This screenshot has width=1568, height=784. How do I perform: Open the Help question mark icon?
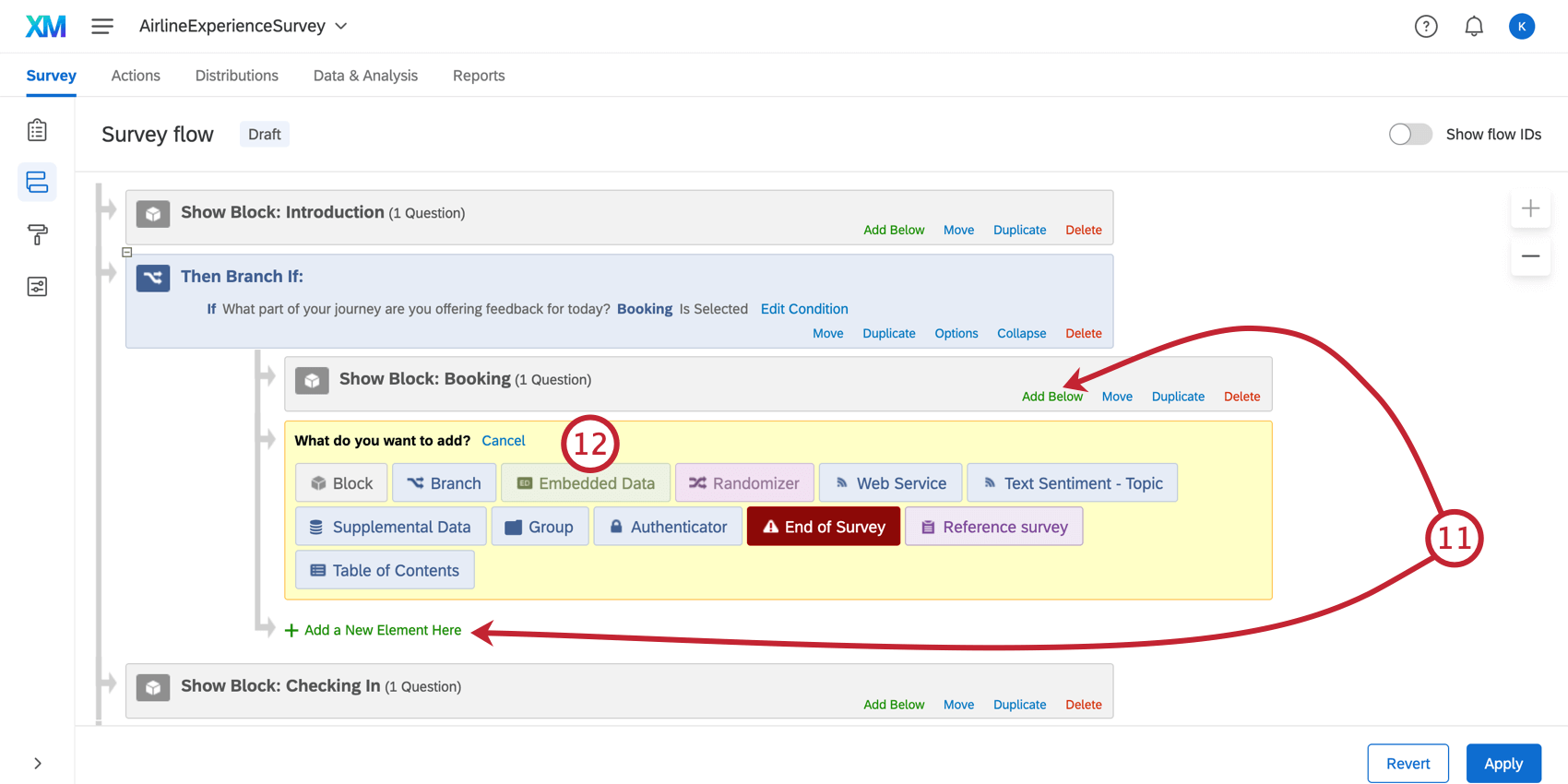1426,27
